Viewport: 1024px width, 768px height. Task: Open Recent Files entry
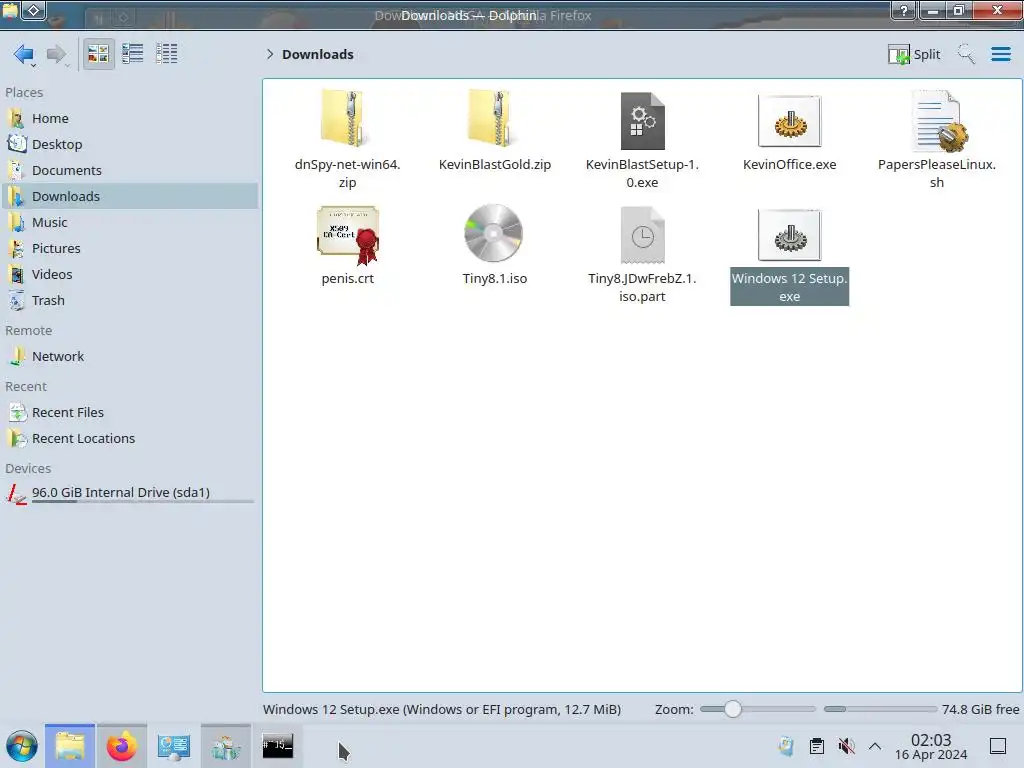click(x=131, y=413)
